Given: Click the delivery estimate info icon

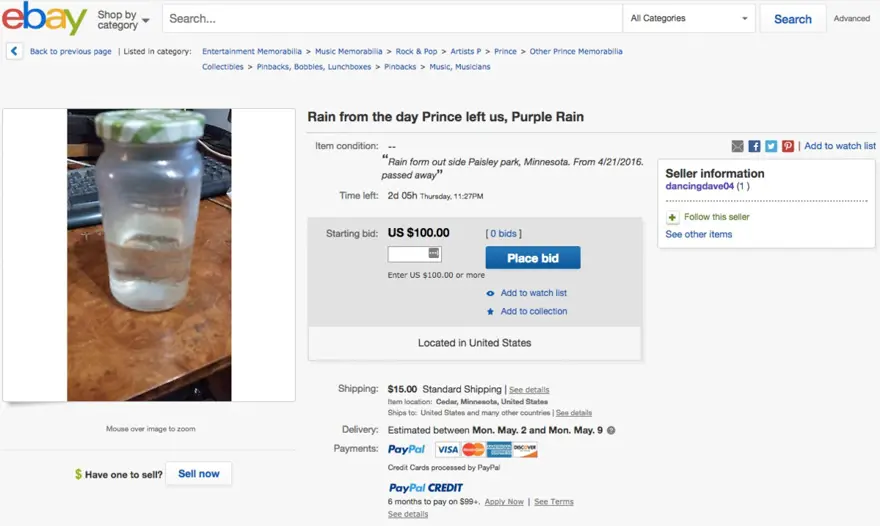Looking at the screenshot, I should [611, 430].
